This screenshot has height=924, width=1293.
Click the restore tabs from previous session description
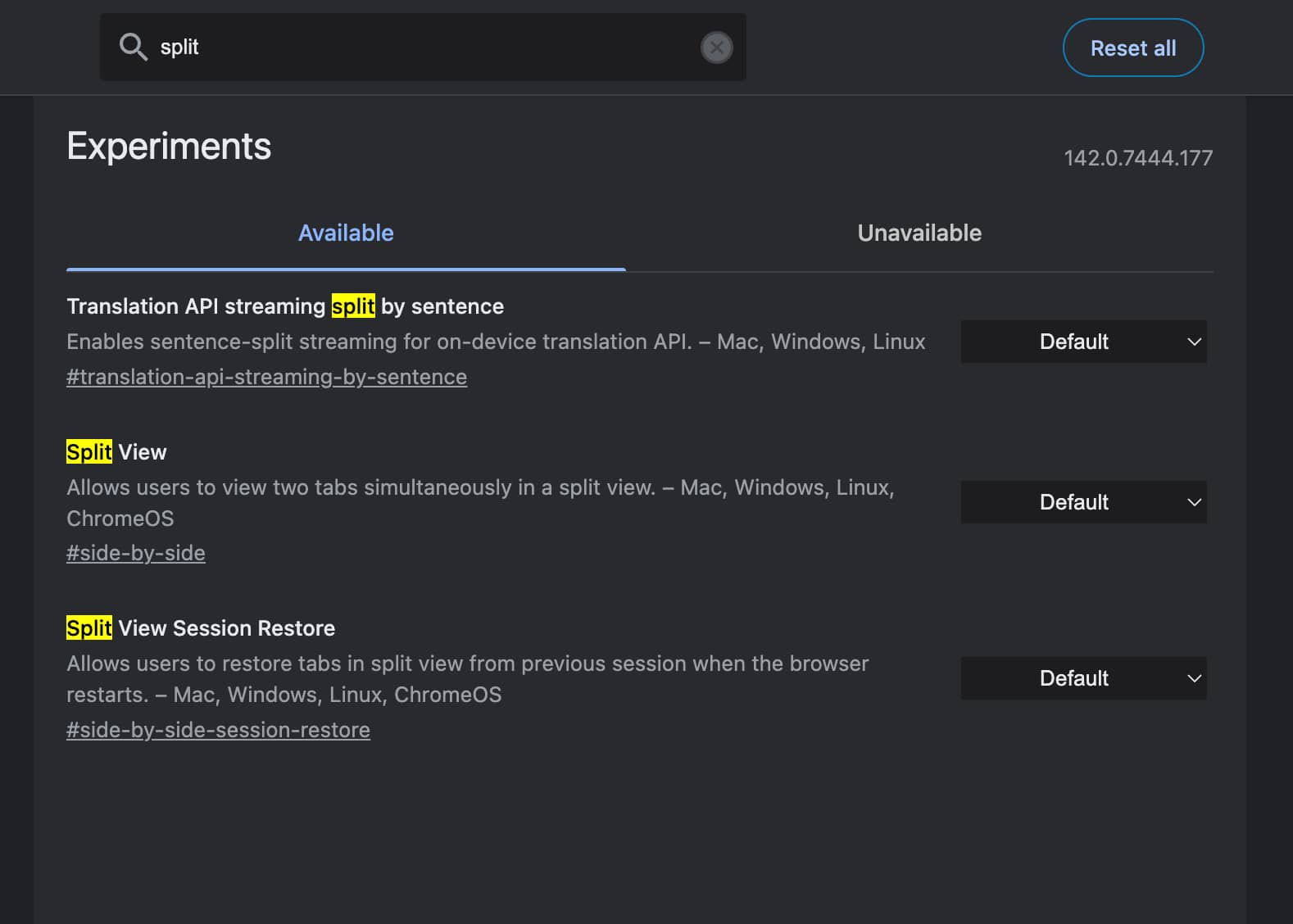click(467, 664)
